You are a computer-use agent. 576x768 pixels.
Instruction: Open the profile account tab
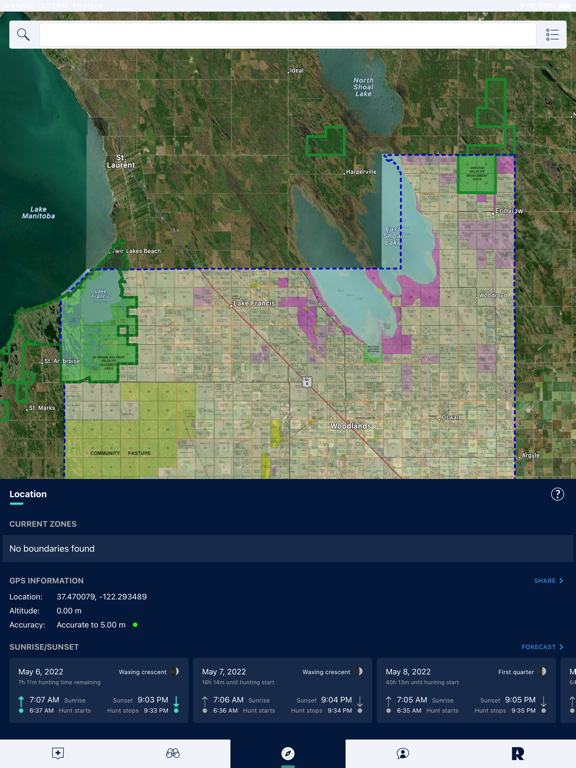(x=403, y=753)
